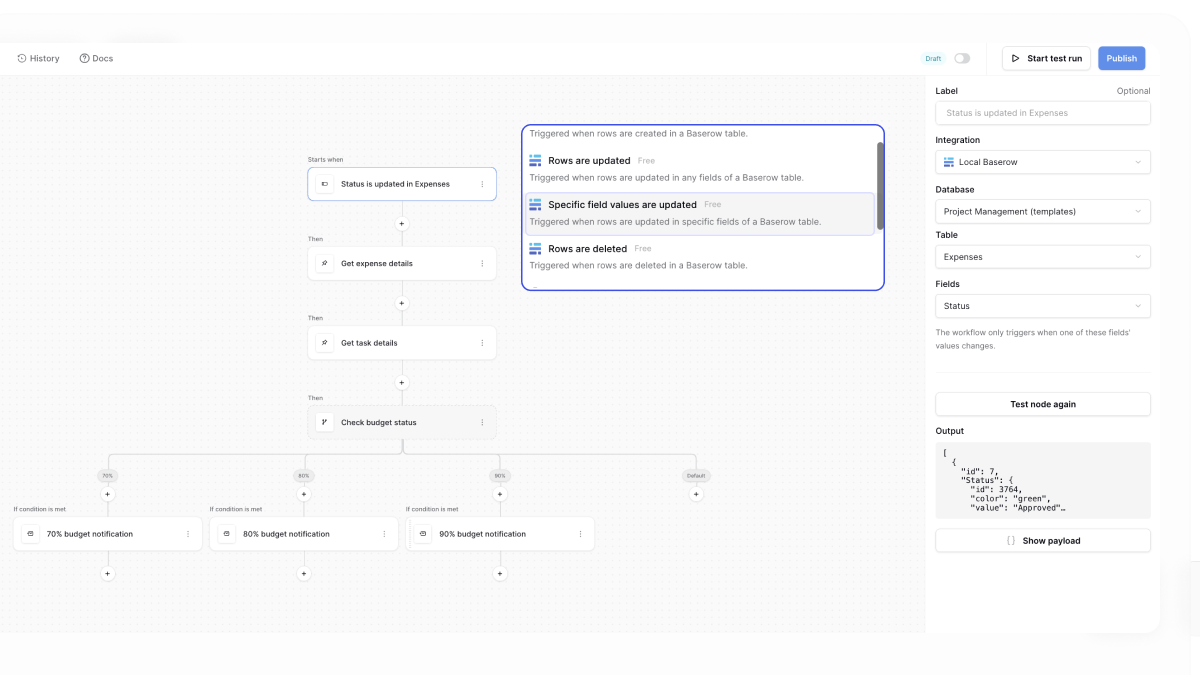The image size is (1200, 675).
Task: Open the Docs link
Action: [x=96, y=58]
